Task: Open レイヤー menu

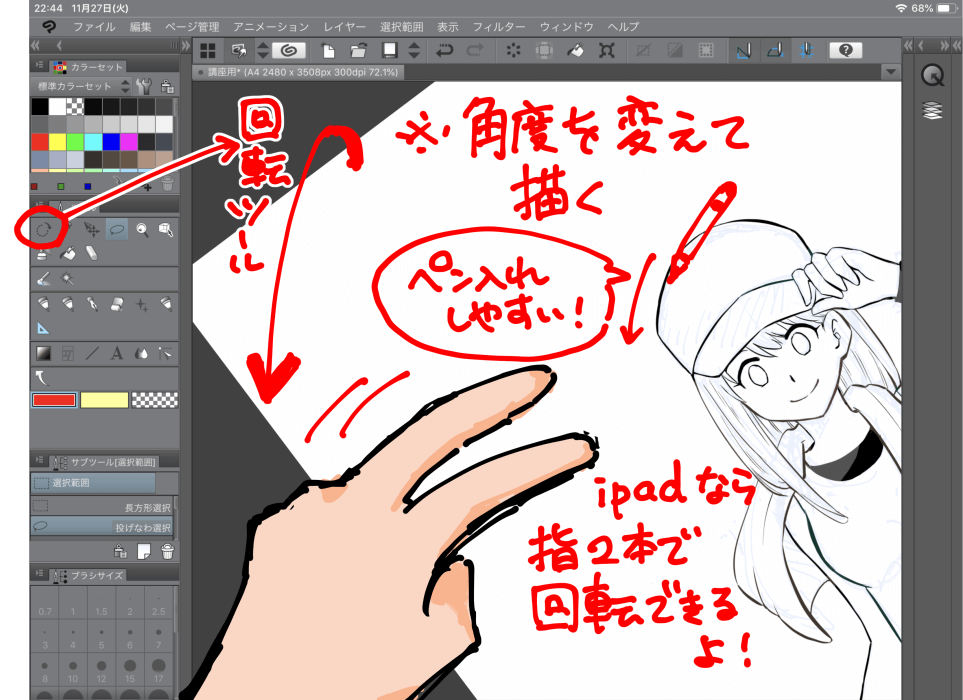Action: [x=345, y=26]
